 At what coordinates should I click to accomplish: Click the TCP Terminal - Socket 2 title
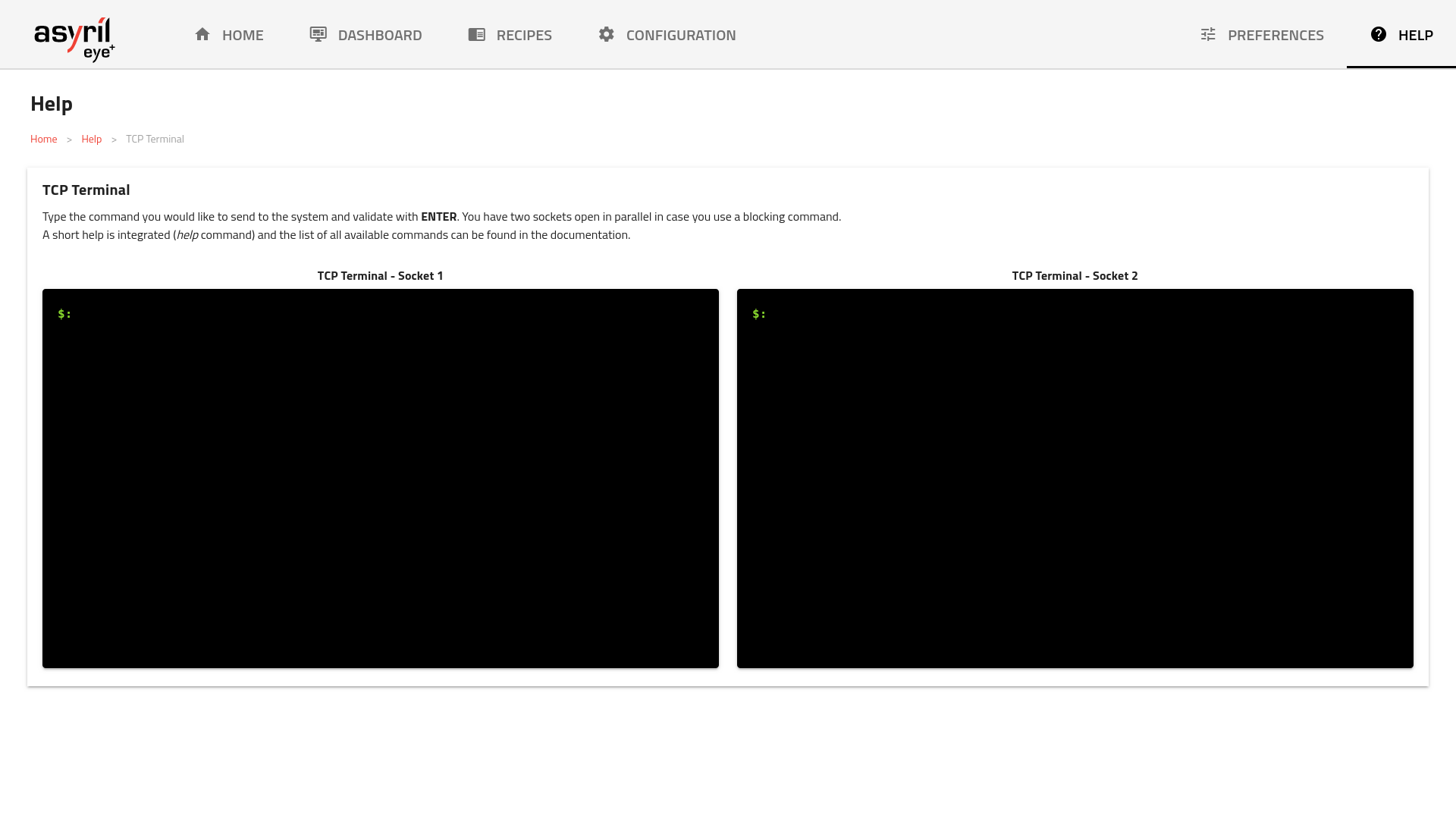pyautogui.click(x=1075, y=275)
